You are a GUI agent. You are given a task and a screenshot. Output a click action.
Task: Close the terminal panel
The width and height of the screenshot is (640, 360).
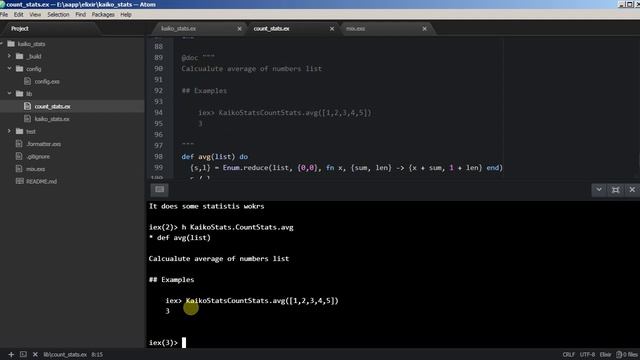632,190
